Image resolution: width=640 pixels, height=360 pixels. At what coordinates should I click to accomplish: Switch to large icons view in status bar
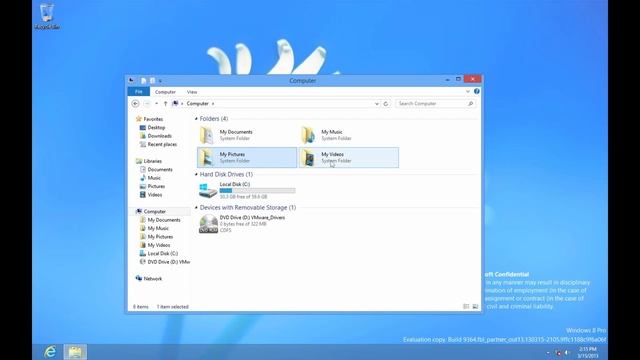tap(475, 307)
